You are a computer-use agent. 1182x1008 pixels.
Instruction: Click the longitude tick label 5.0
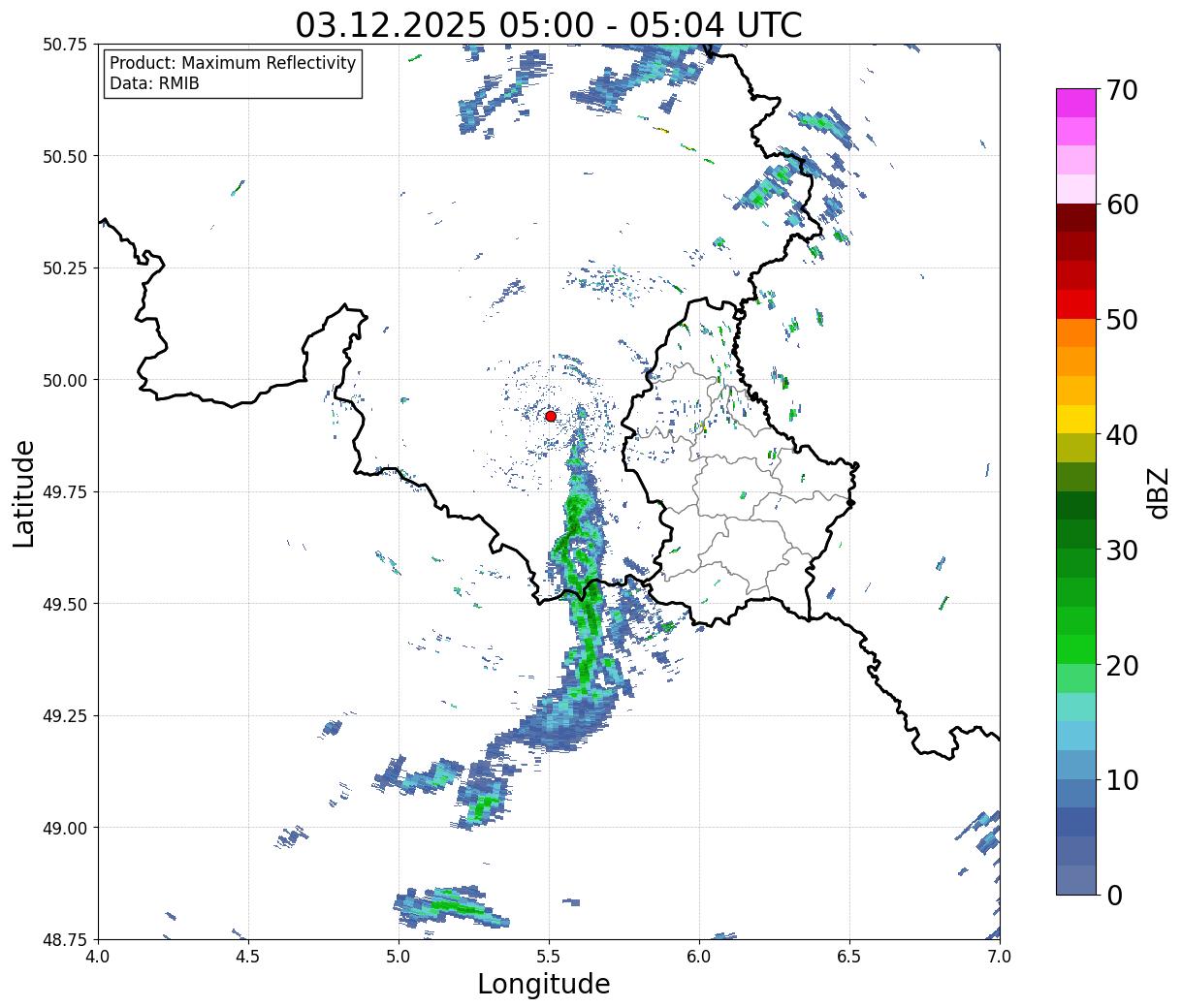pyautogui.click(x=399, y=956)
